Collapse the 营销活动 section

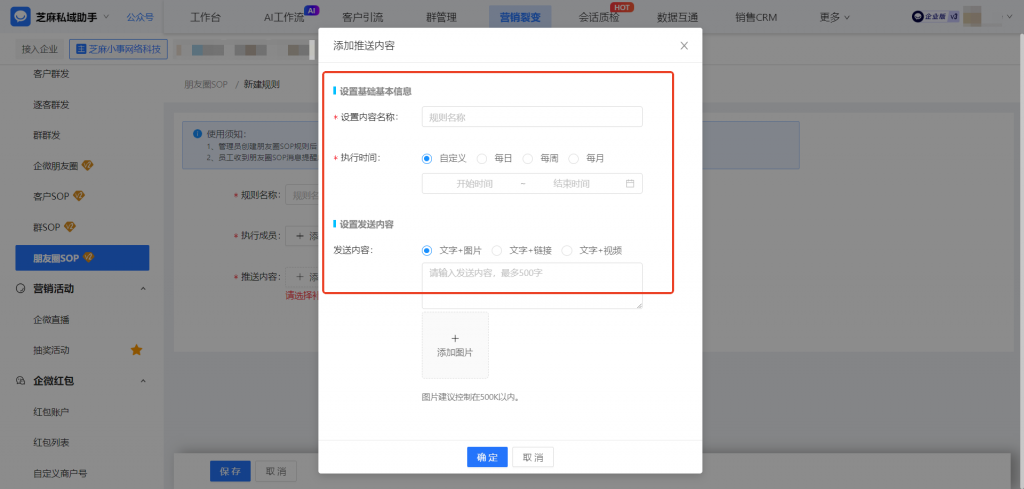pyautogui.click(x=144, y=289)
